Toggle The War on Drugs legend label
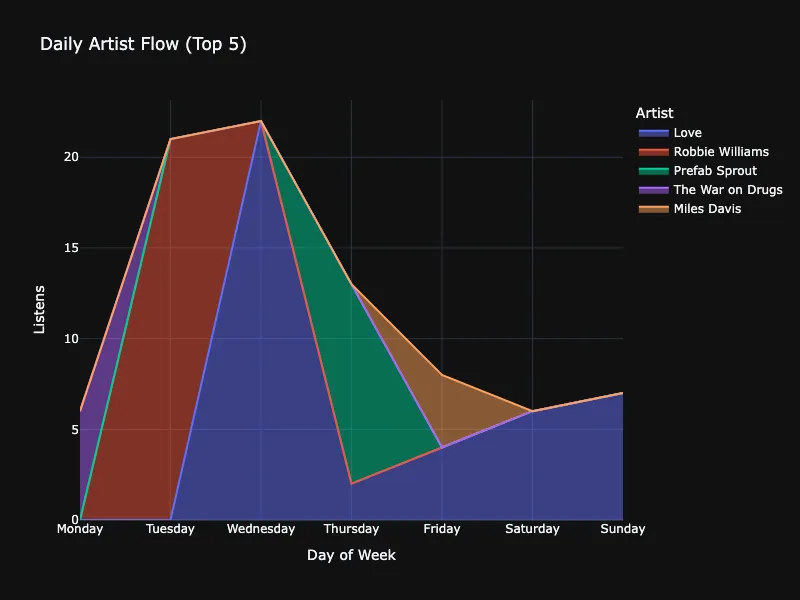800x600 pixels. pos(727,190)
